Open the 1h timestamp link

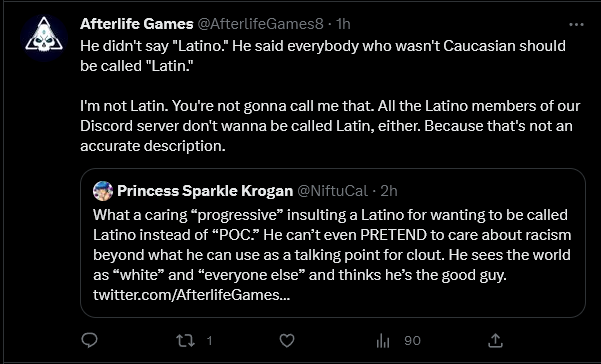pos(343,24)
